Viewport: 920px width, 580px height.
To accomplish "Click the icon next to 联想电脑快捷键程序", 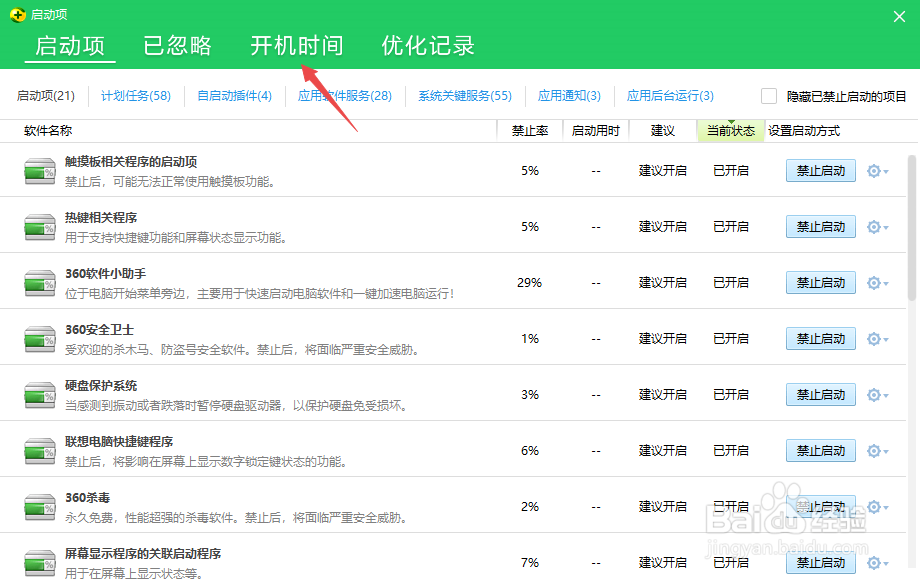I will coord(40,451).
